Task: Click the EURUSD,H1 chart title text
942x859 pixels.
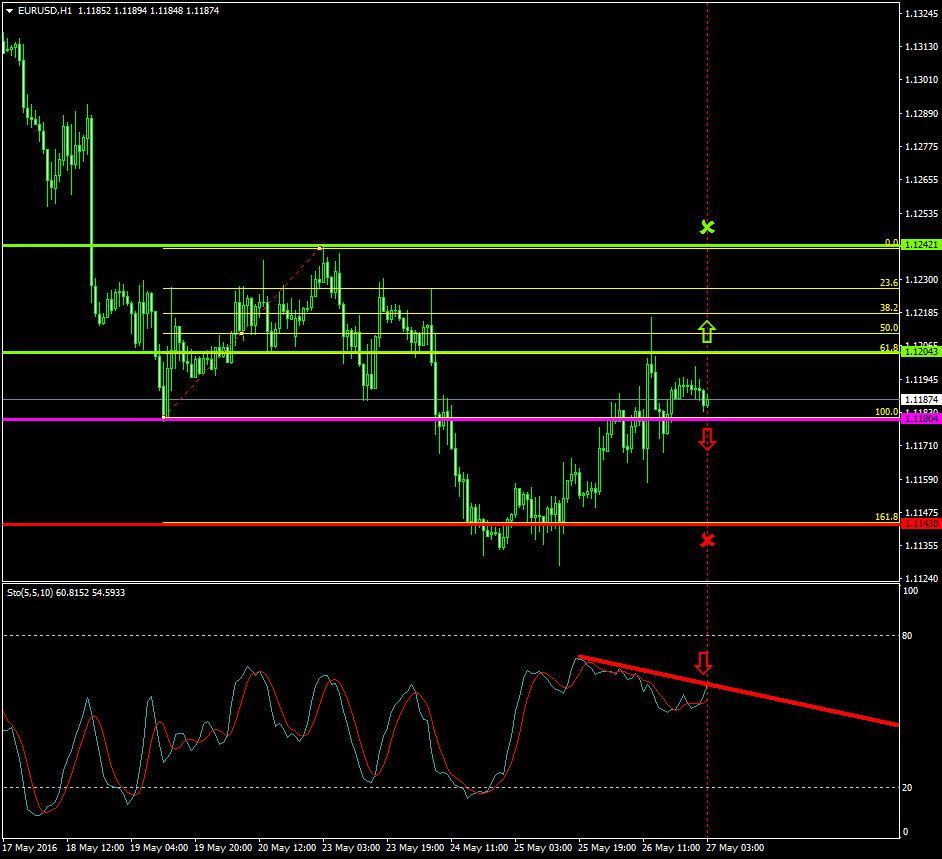Action: click(x=44, y=11)
